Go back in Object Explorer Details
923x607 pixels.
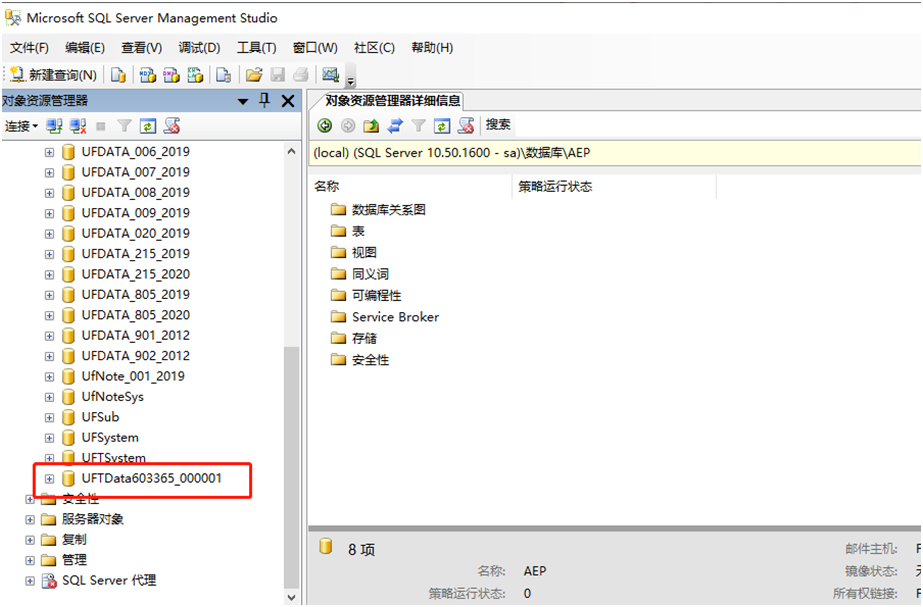point(325,125)
